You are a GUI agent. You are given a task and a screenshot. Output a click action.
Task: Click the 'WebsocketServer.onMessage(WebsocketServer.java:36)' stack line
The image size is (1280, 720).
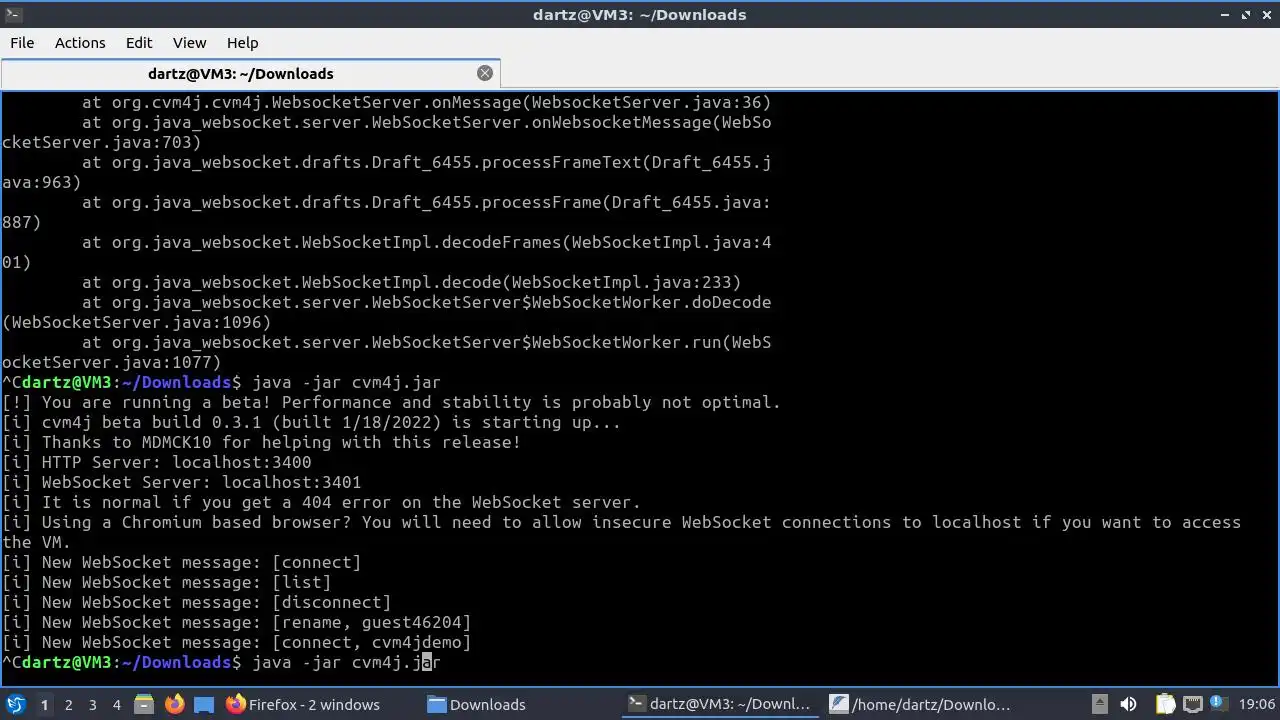426,102
